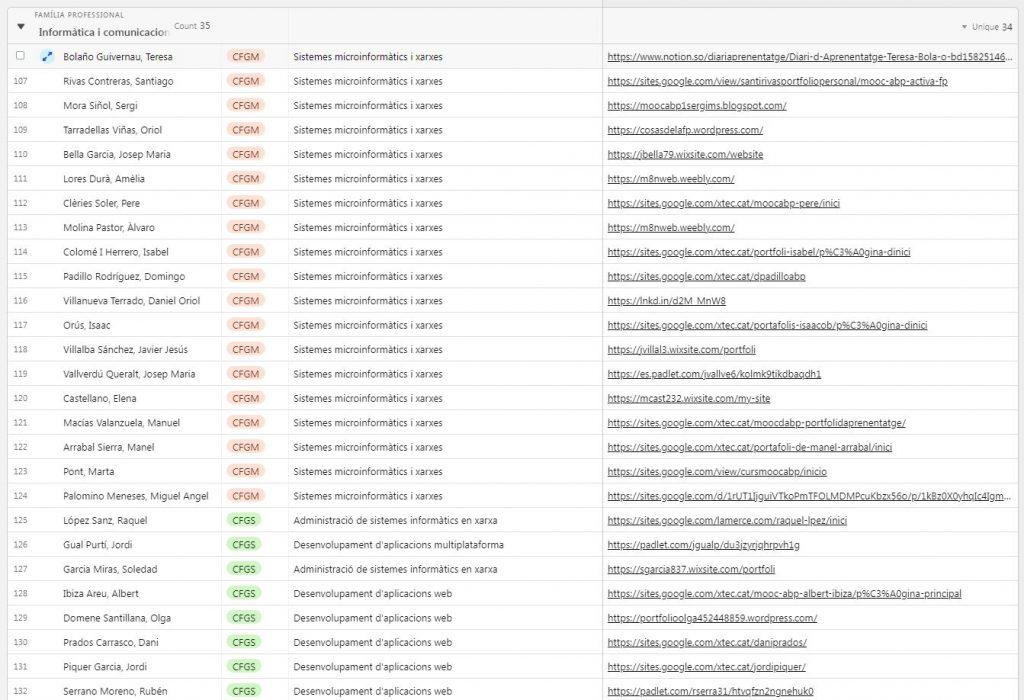Tick the checkbox on Teresa Bolaño's row

point(20,56)
